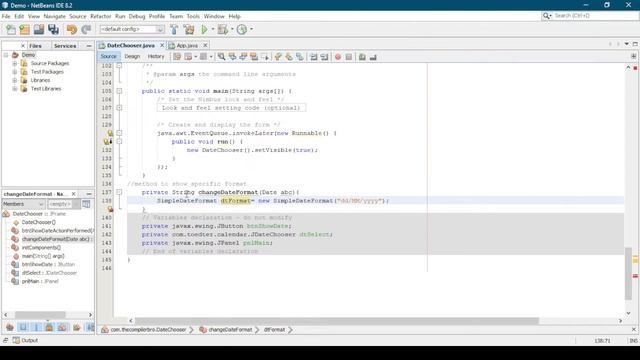The height and width of the screenshot is (360, 640).
Task: Collapse changeDateFormat fold at line 137
Action: [x=119, y=192]
